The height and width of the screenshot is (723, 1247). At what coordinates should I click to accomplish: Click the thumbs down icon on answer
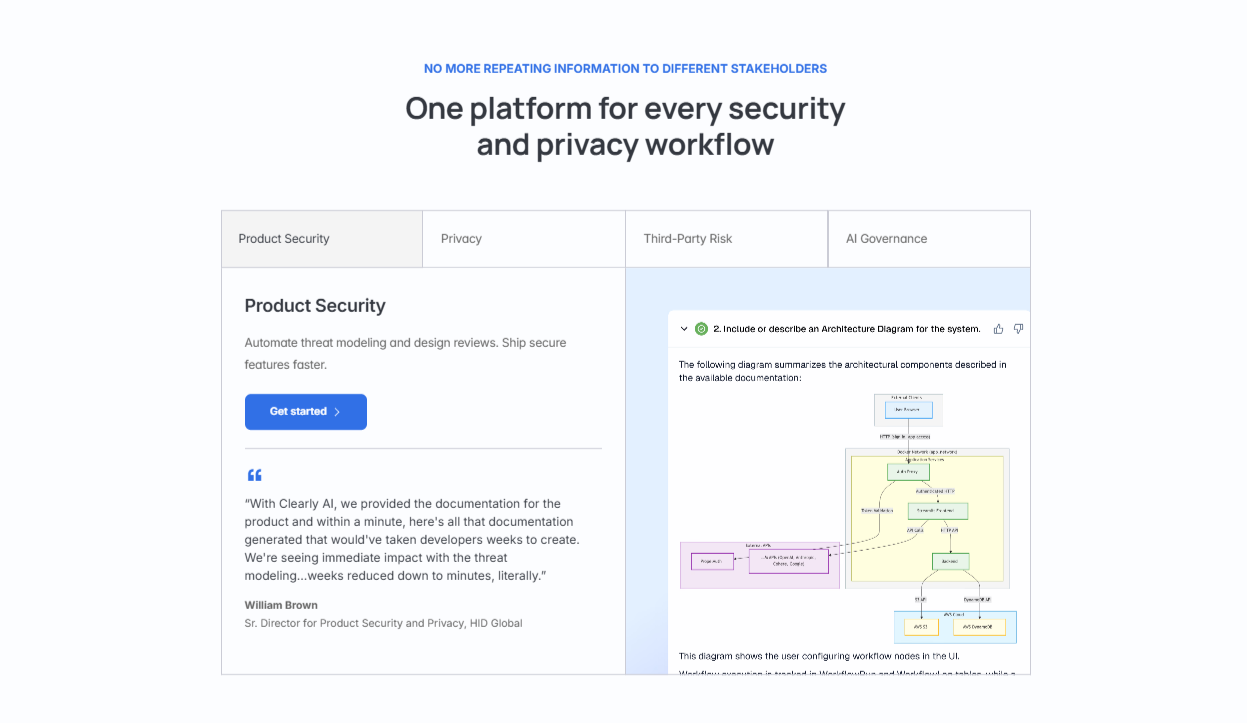tap(1018, 328)
